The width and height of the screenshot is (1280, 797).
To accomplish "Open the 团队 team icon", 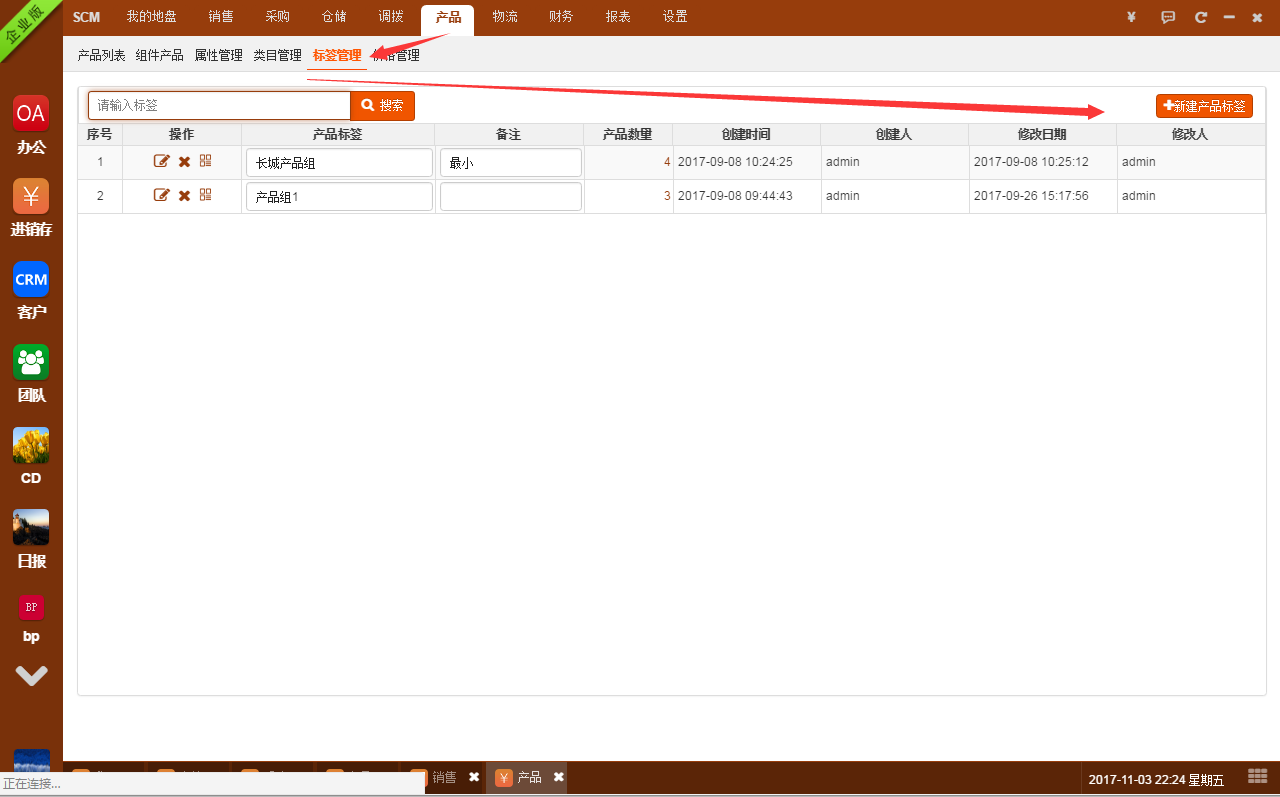I will click(x=31, y=362).
